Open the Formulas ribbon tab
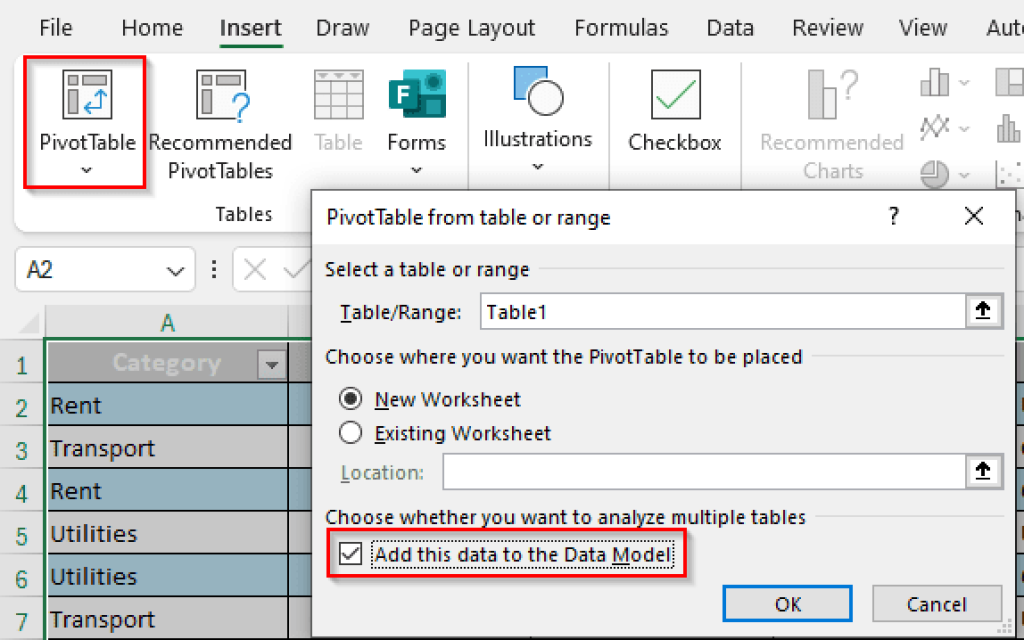The image size is (1024, 640). tap(621, 28)
